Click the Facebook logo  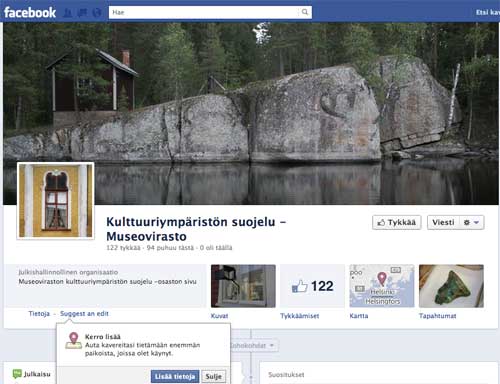click(x=30, y=12)
